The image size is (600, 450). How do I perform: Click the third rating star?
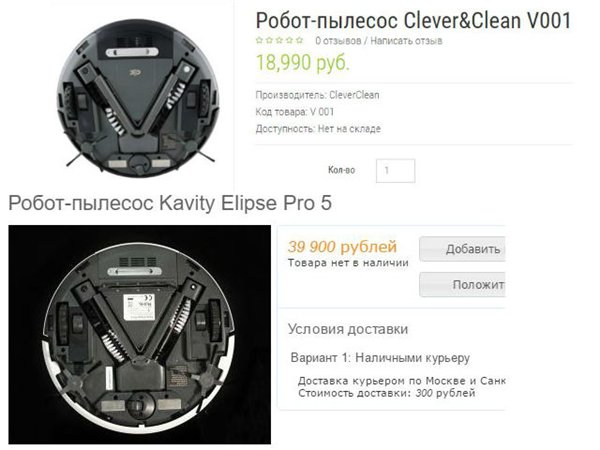pos(279,40)
